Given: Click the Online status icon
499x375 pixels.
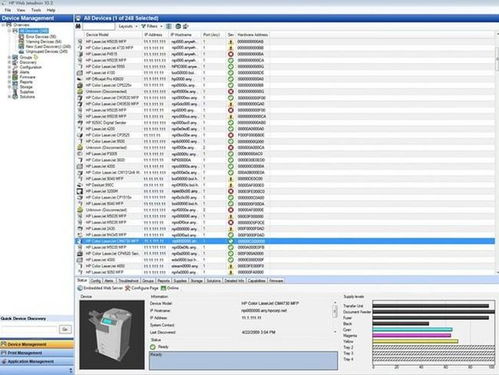Looking at the screenshot, I should point(163,288).
